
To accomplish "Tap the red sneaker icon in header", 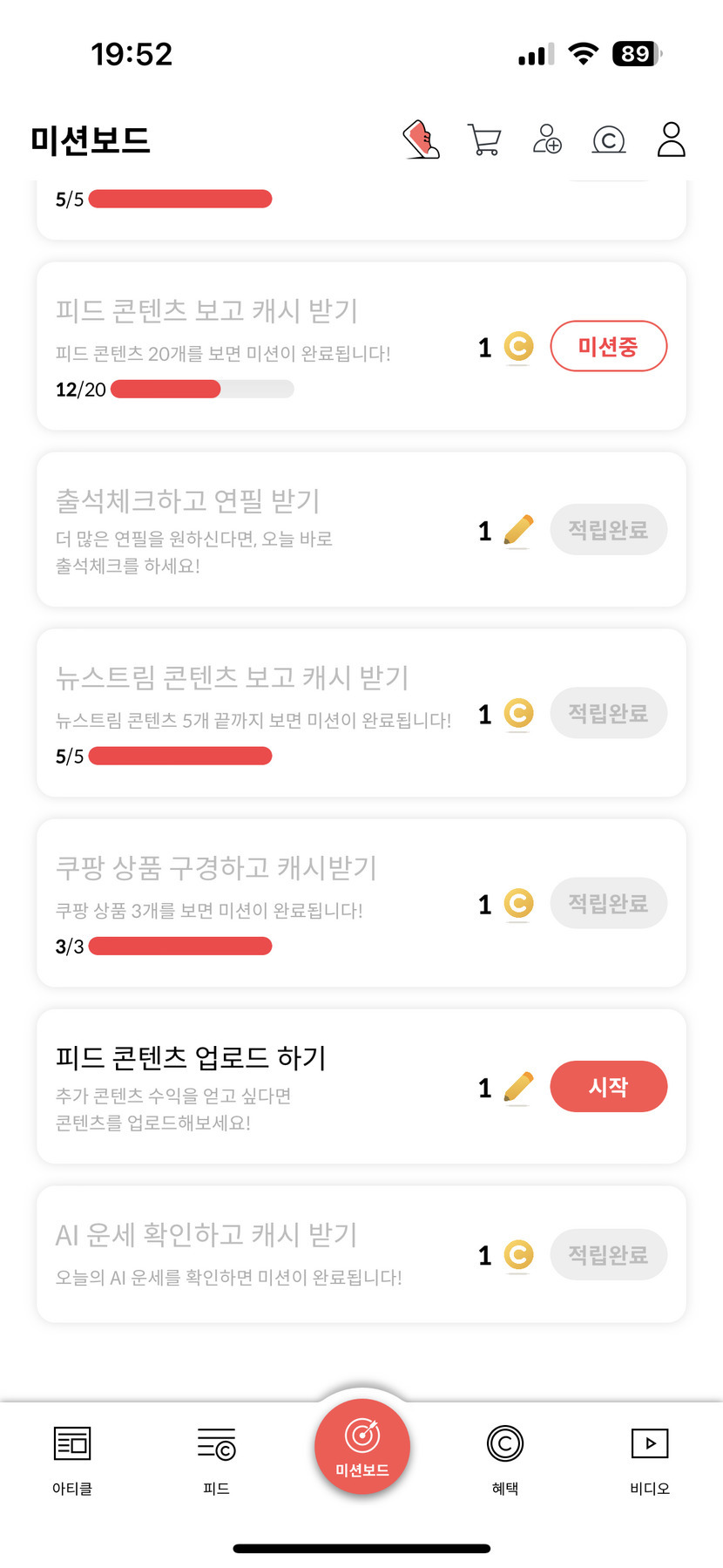I will (x=422, y=139).
